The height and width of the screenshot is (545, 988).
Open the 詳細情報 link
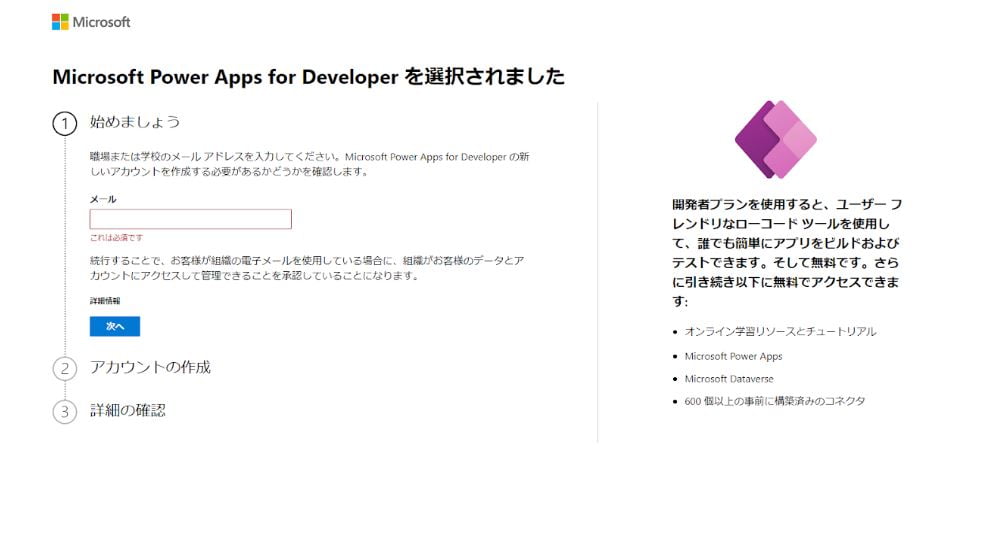105,301
